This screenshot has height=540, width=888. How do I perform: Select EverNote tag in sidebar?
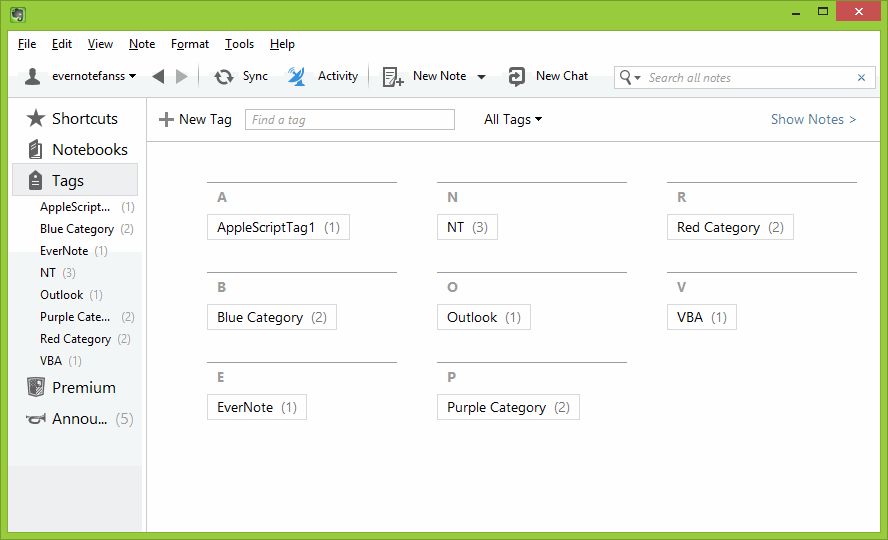tap(74, 251)
